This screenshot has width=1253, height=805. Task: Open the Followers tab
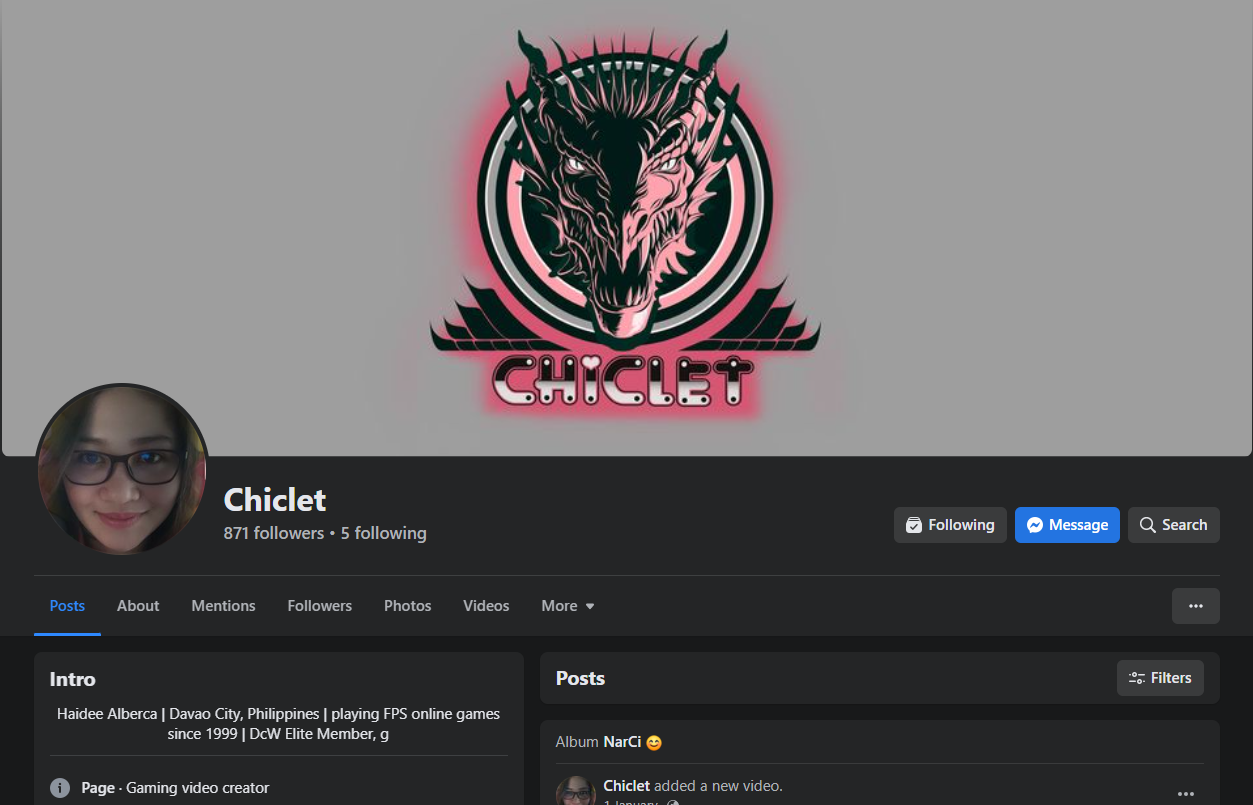(319, 606)
